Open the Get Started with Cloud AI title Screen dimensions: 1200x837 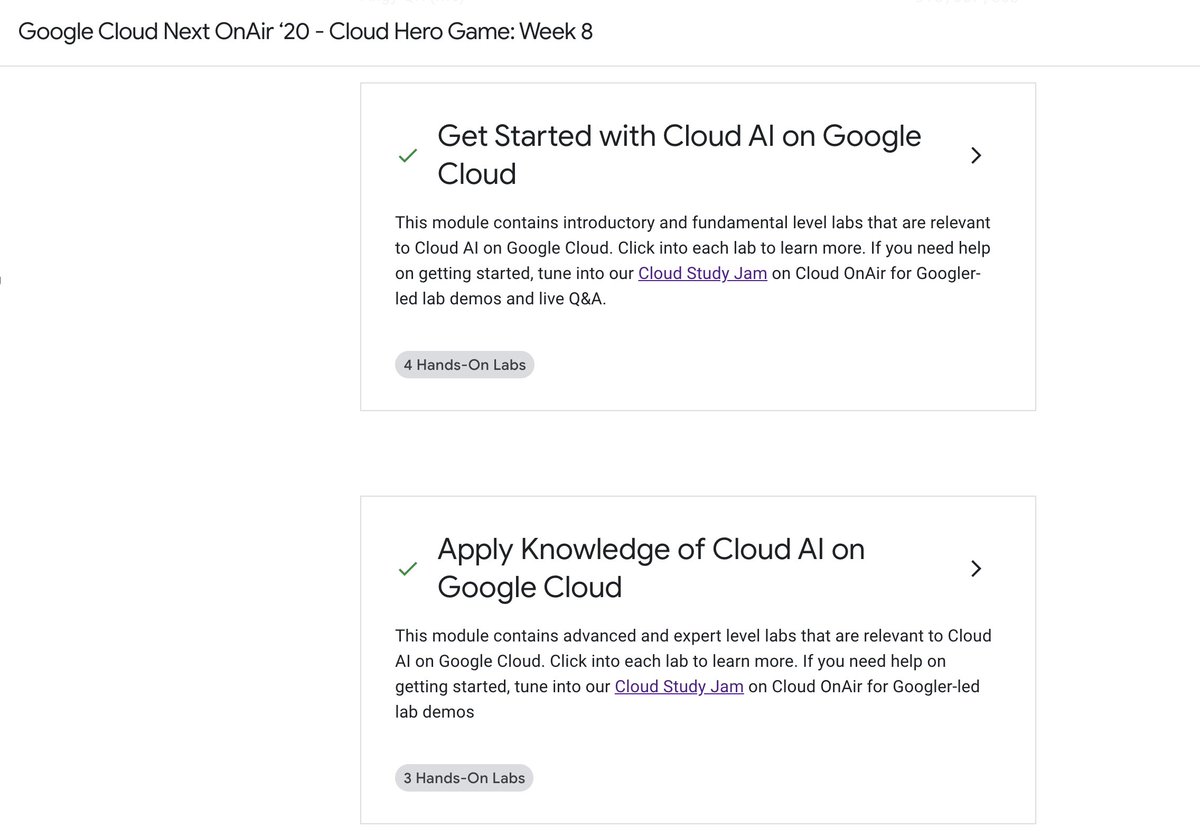680,154
